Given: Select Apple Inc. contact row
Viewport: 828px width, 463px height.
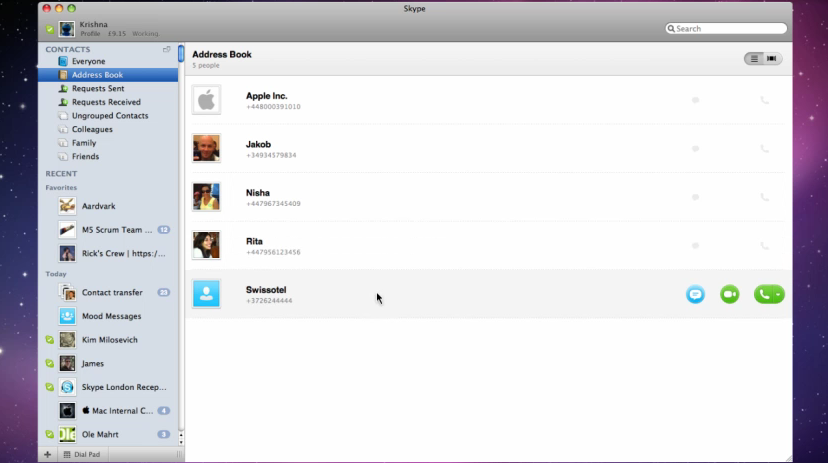Looking at the screenshot, I should pyautogui.click(x=488, y=100).
